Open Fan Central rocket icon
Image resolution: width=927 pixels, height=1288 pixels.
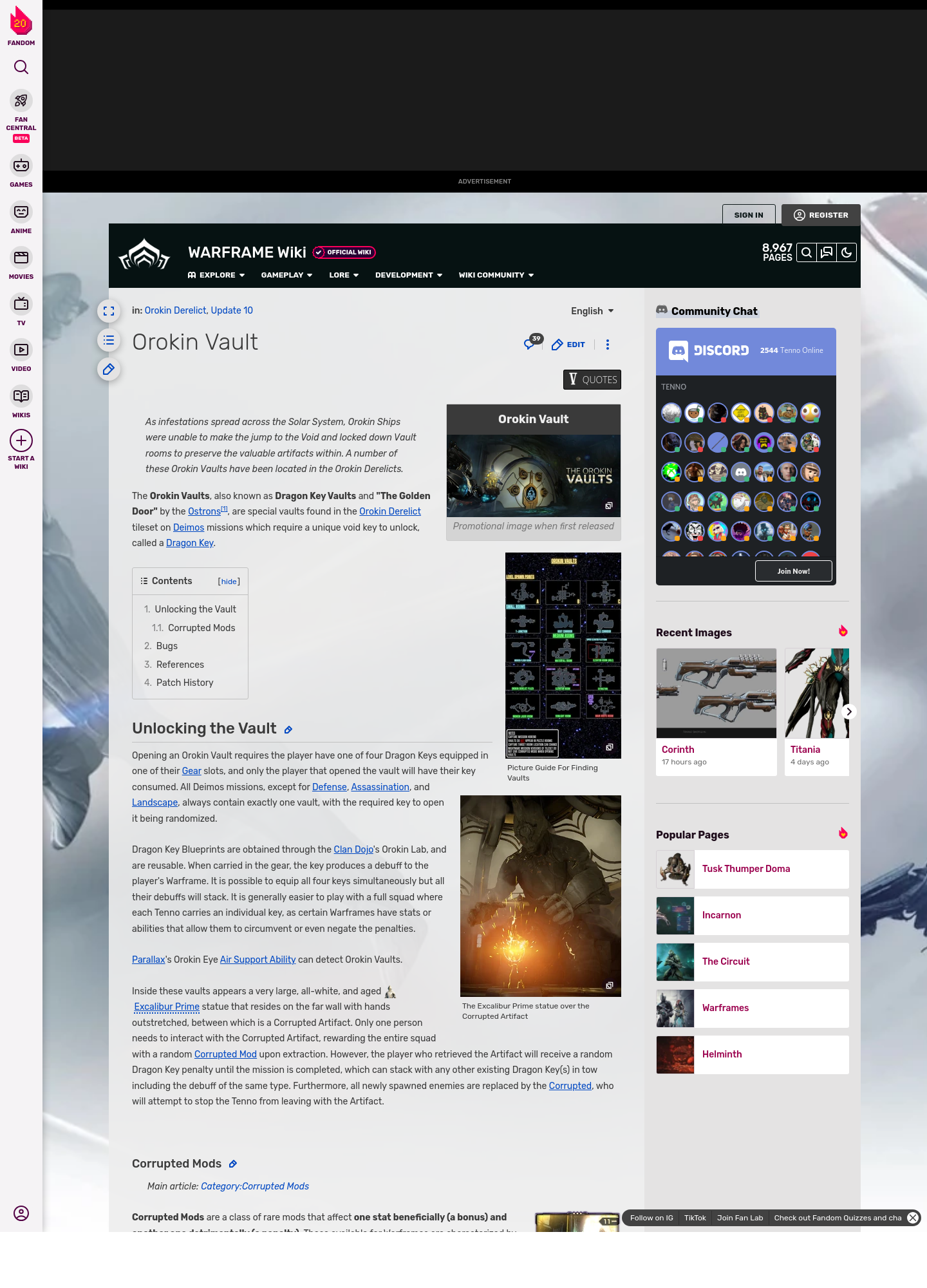coord(21,101)
